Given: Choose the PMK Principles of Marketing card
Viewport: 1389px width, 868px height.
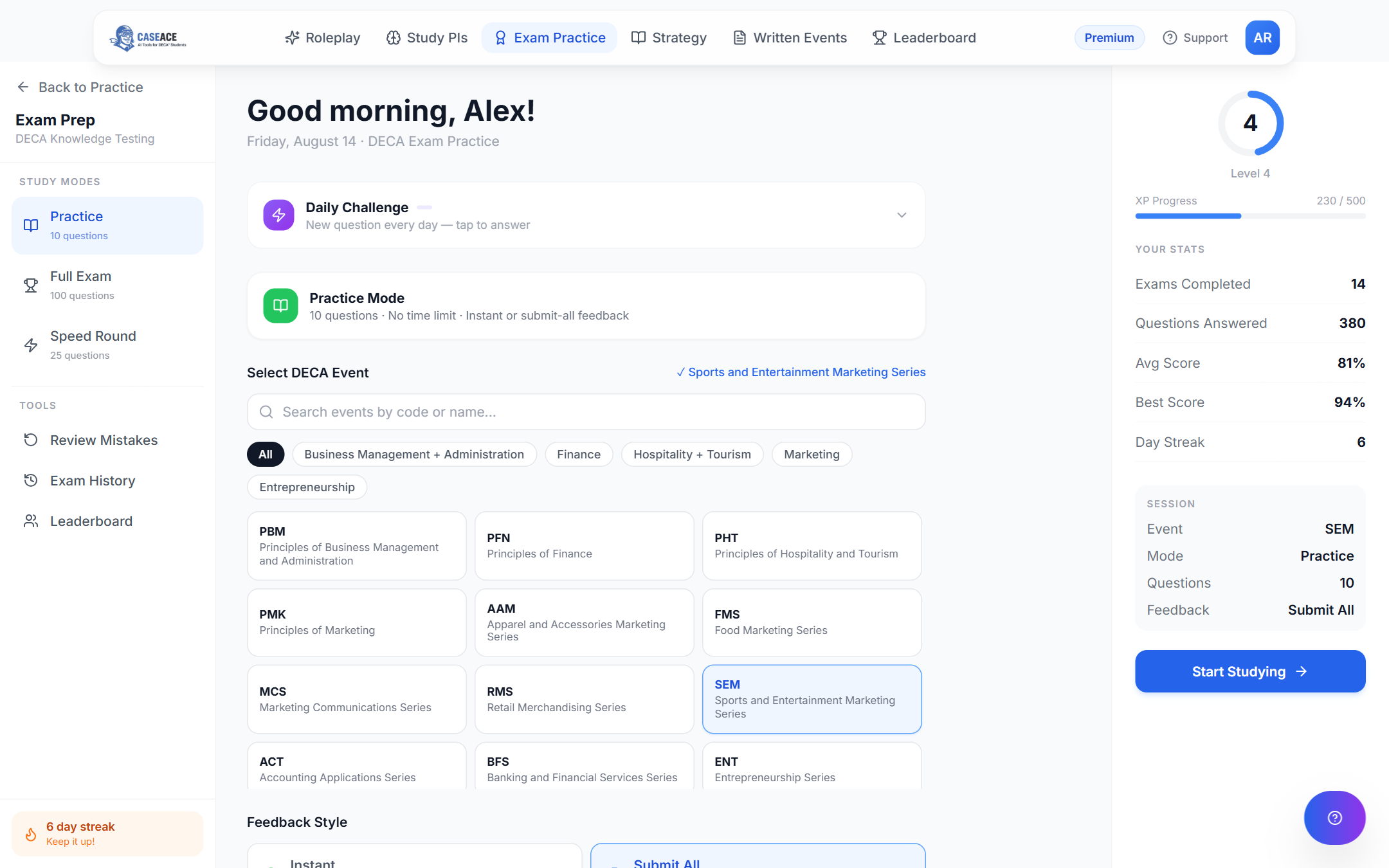Looking at the screenshot, I should [356, 622].
